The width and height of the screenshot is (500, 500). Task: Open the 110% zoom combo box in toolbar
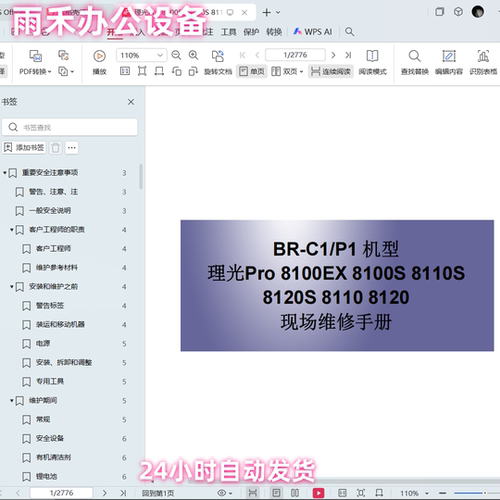pos(141,55)
